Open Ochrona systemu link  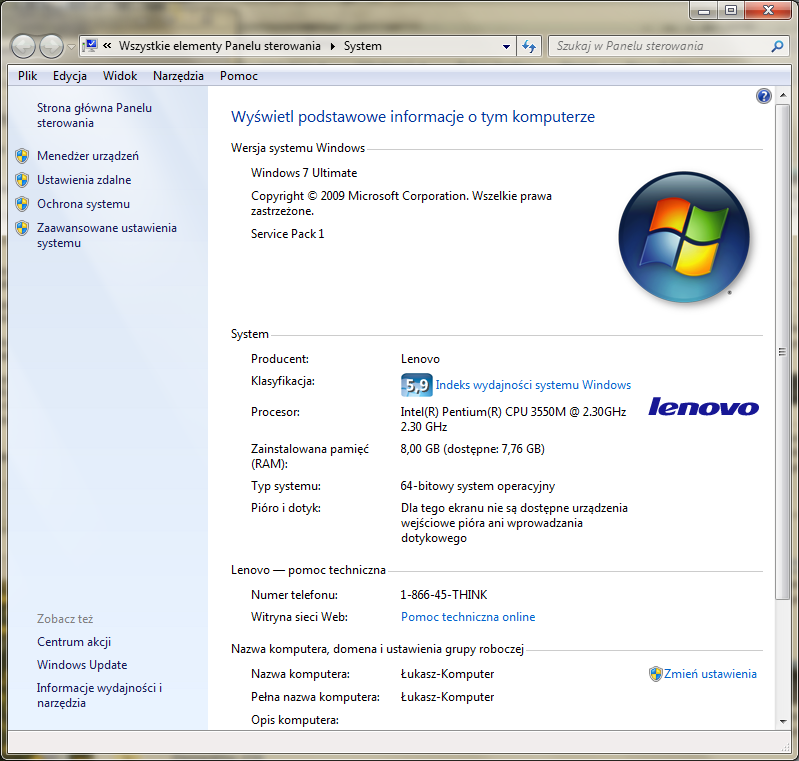pos(83,204)
